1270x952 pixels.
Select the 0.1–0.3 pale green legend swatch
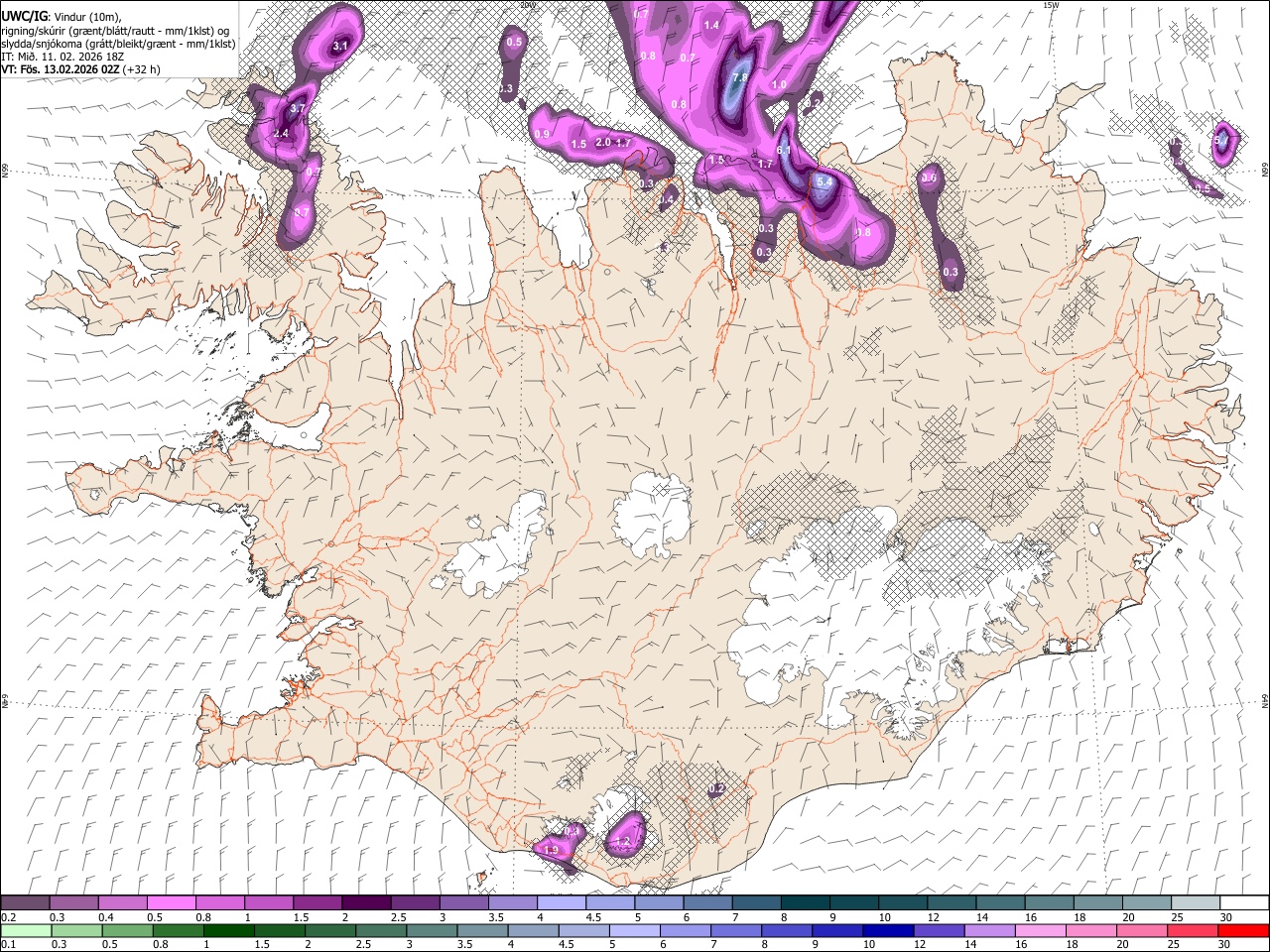(26, 930)
